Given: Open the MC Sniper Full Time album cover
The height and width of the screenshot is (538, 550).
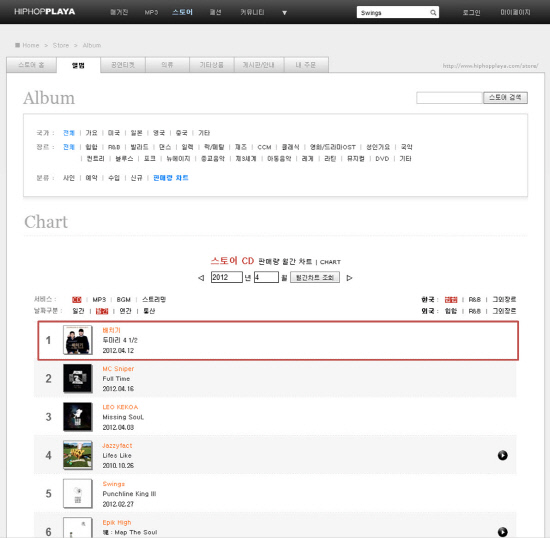Looking at the screenshot, I should (78, 378).
